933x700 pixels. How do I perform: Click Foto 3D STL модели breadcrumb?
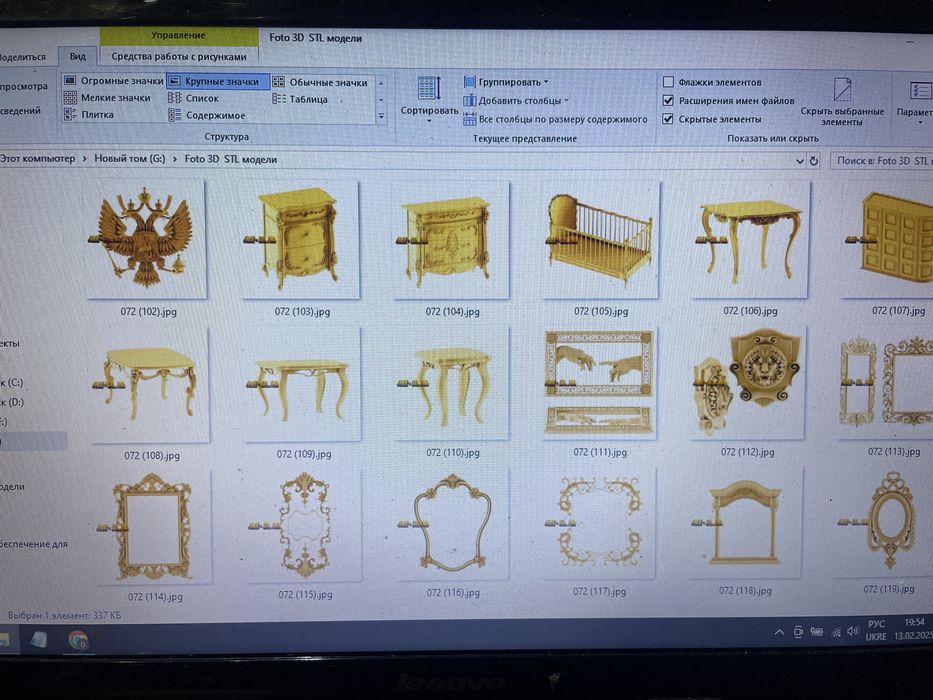coord(230,160)
